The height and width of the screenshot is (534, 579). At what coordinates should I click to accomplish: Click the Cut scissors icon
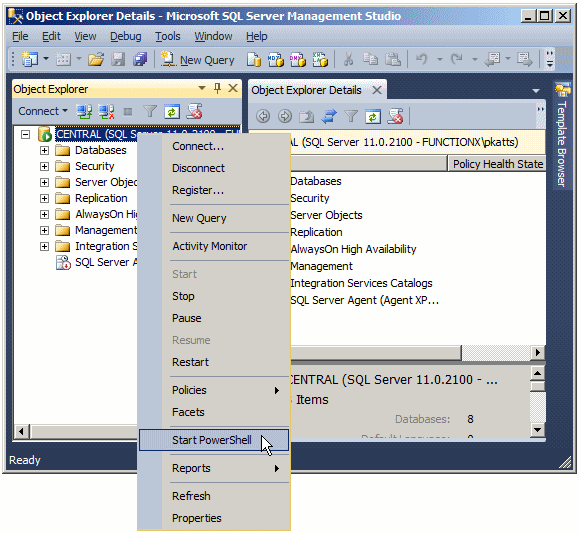click(348, 59)
